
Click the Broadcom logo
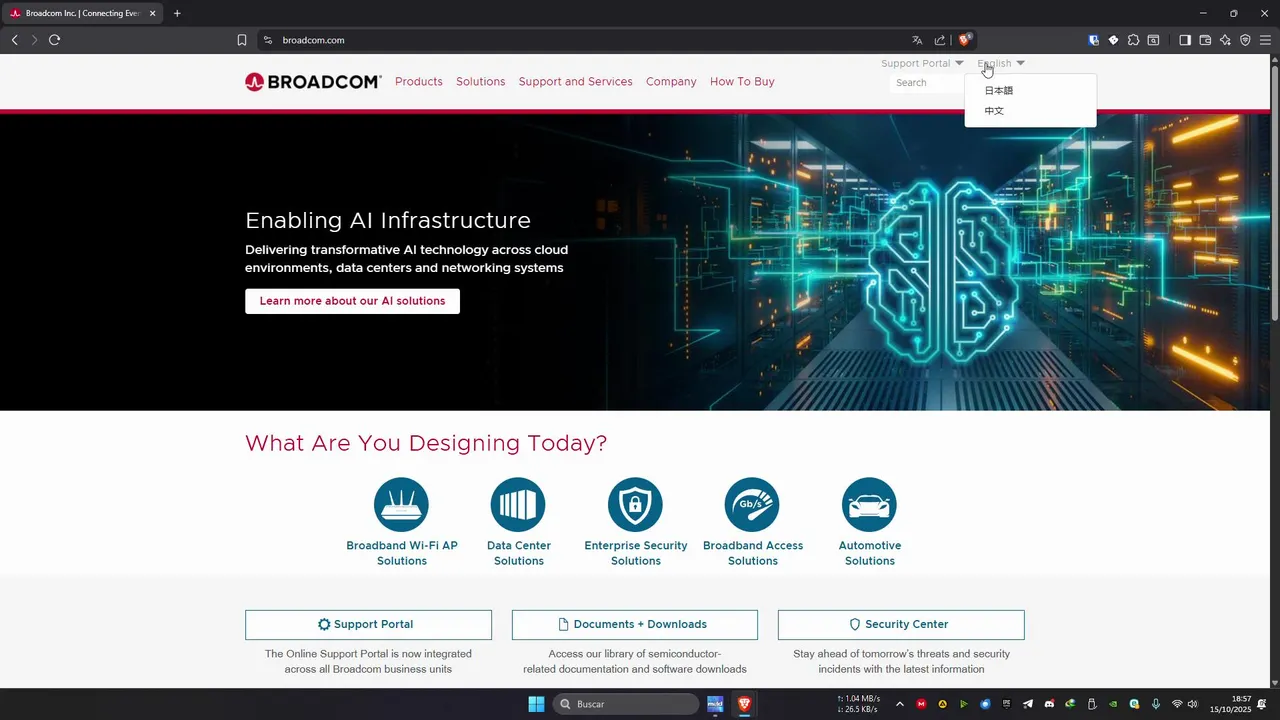pyautogui.click(x=313, y=82)
